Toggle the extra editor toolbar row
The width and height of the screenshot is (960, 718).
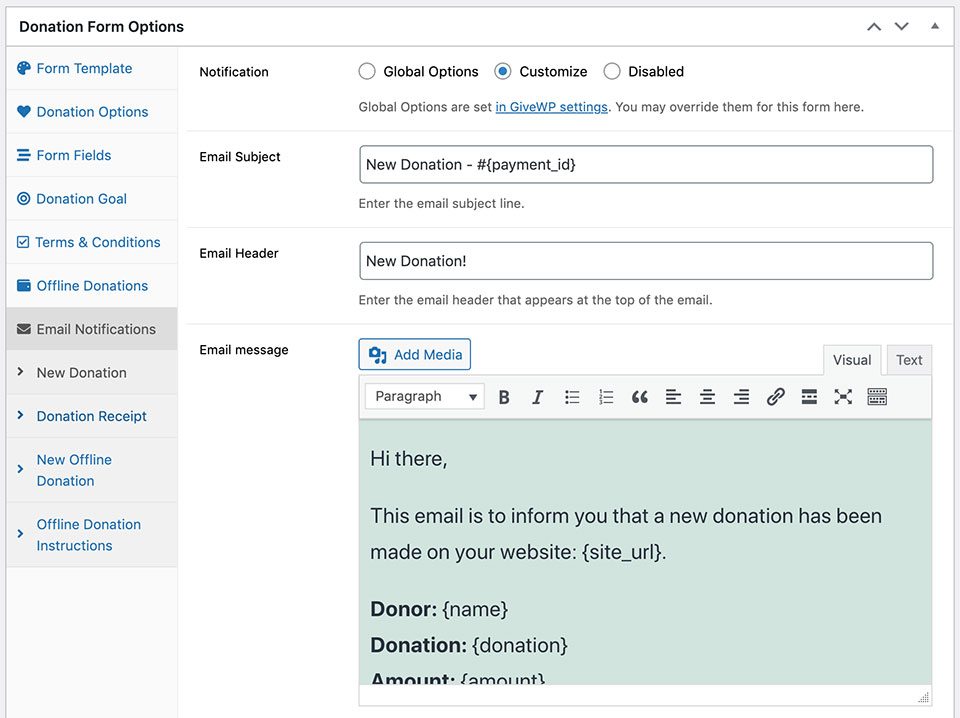pyautogui.click(x=877, y=397)
